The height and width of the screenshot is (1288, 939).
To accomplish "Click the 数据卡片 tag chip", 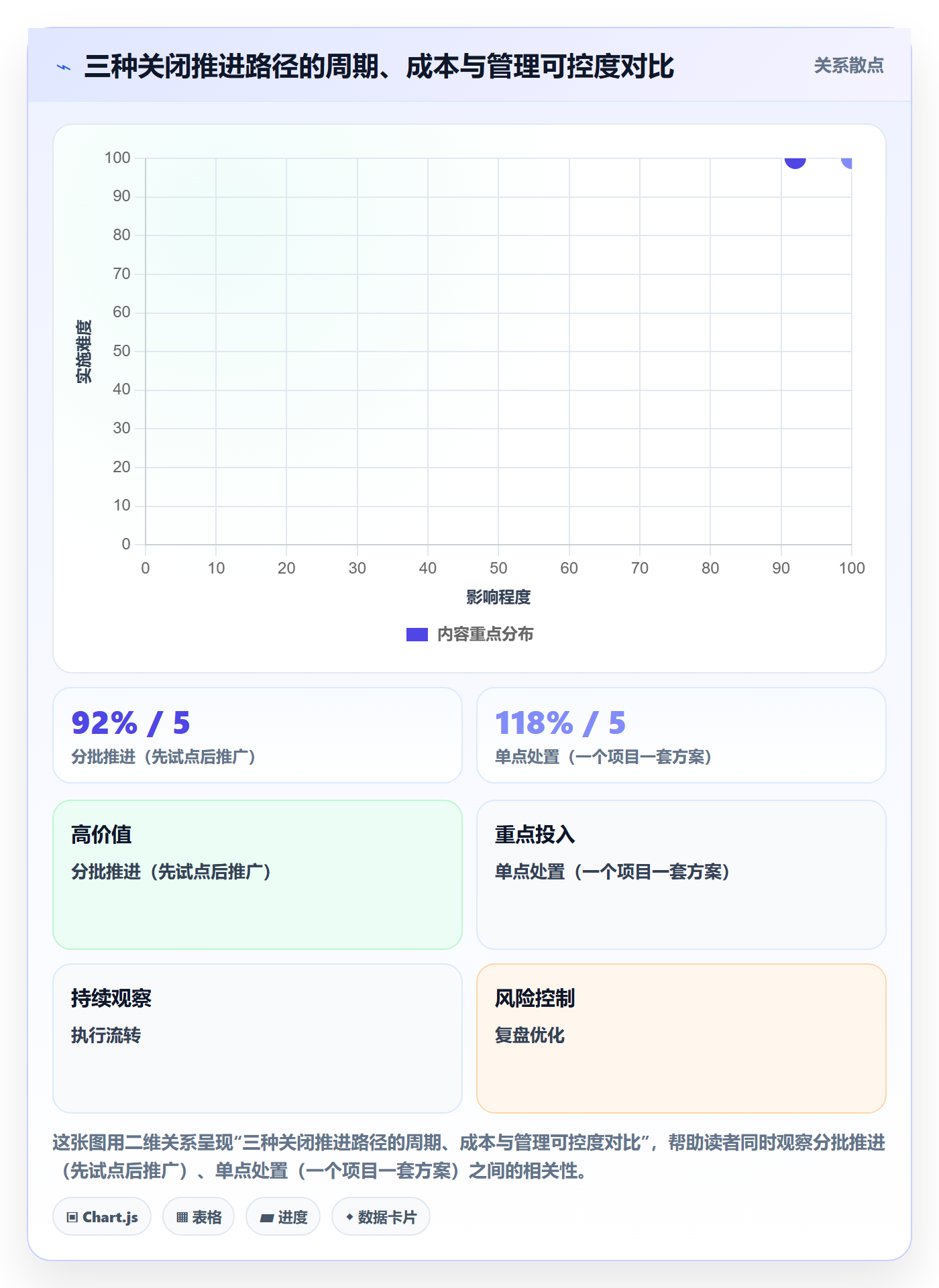I will click(381, 1217).
